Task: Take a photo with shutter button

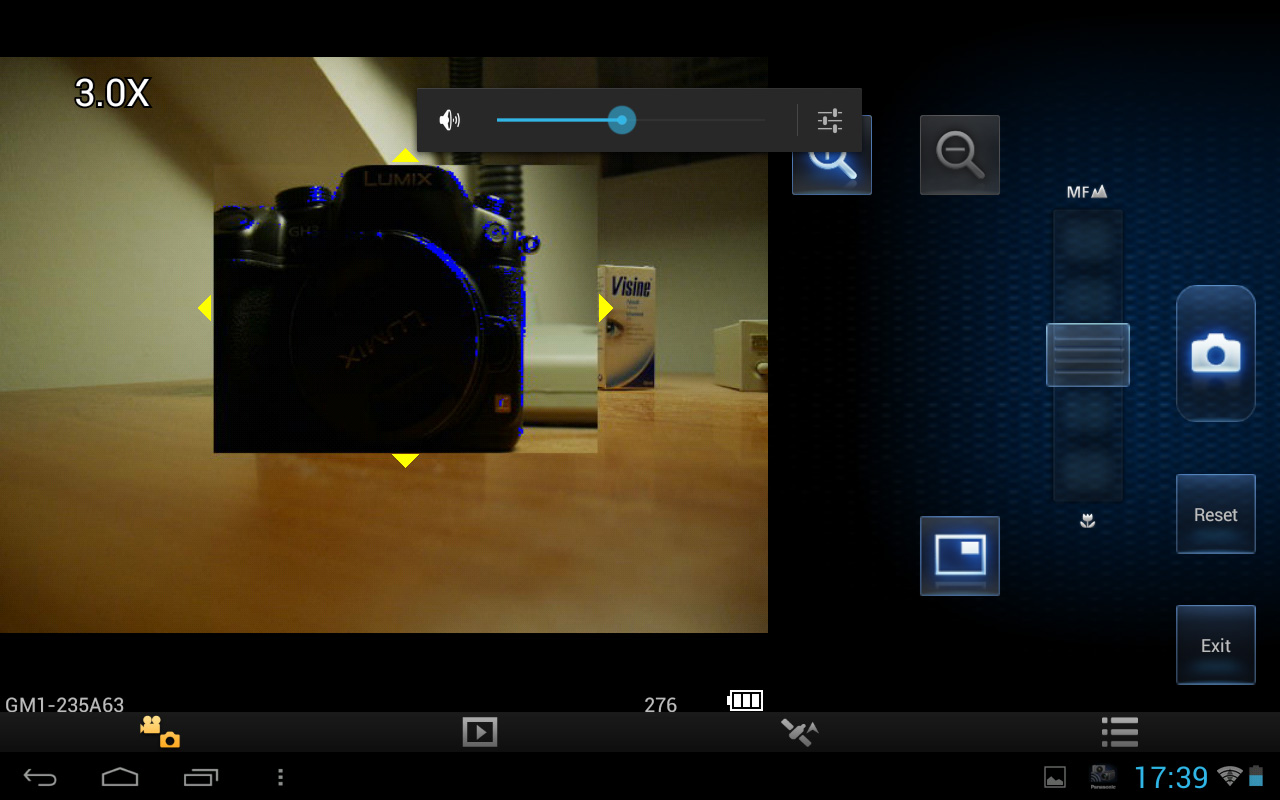Action: (1216, 353)
